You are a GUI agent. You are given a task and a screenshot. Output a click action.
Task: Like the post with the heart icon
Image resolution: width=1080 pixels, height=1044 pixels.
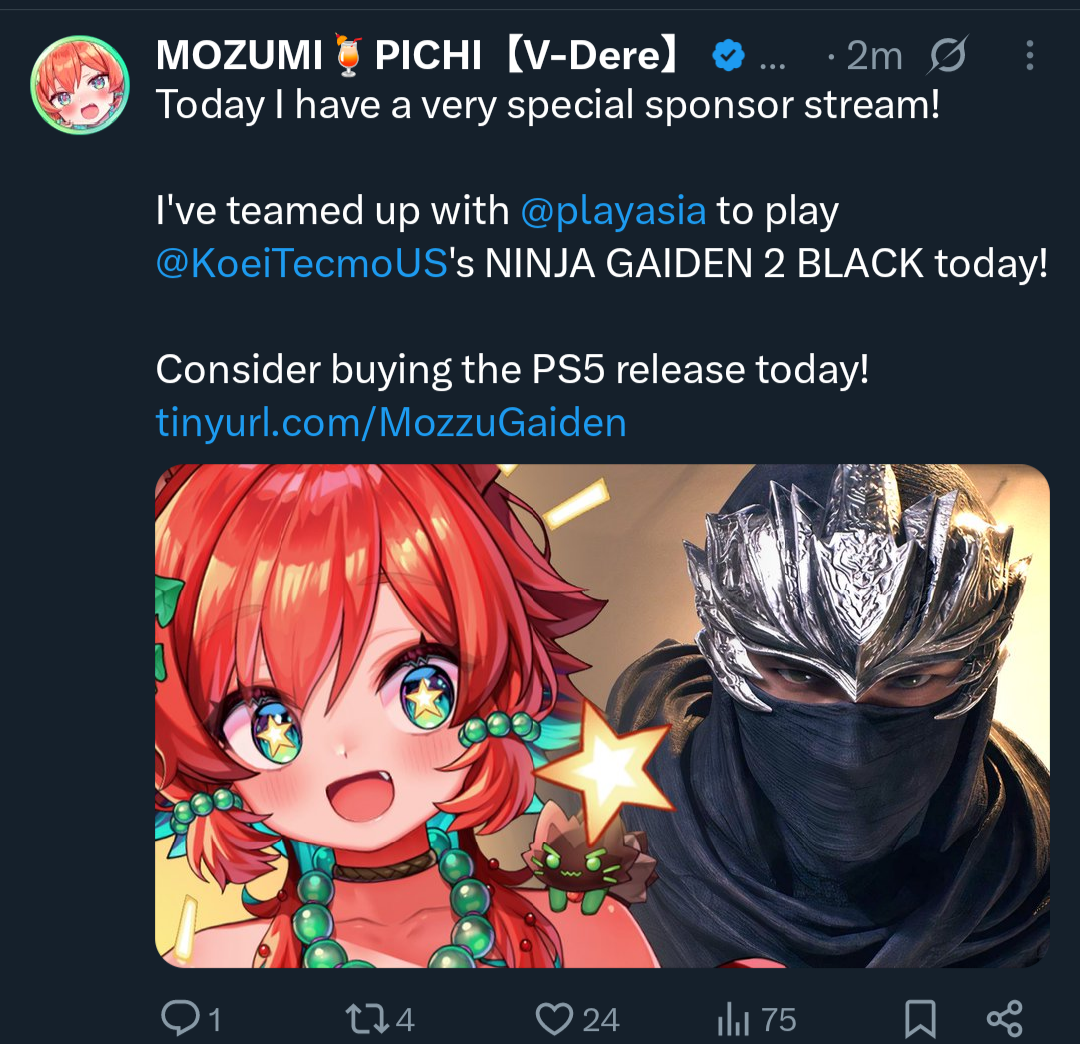click(554, 1019)
